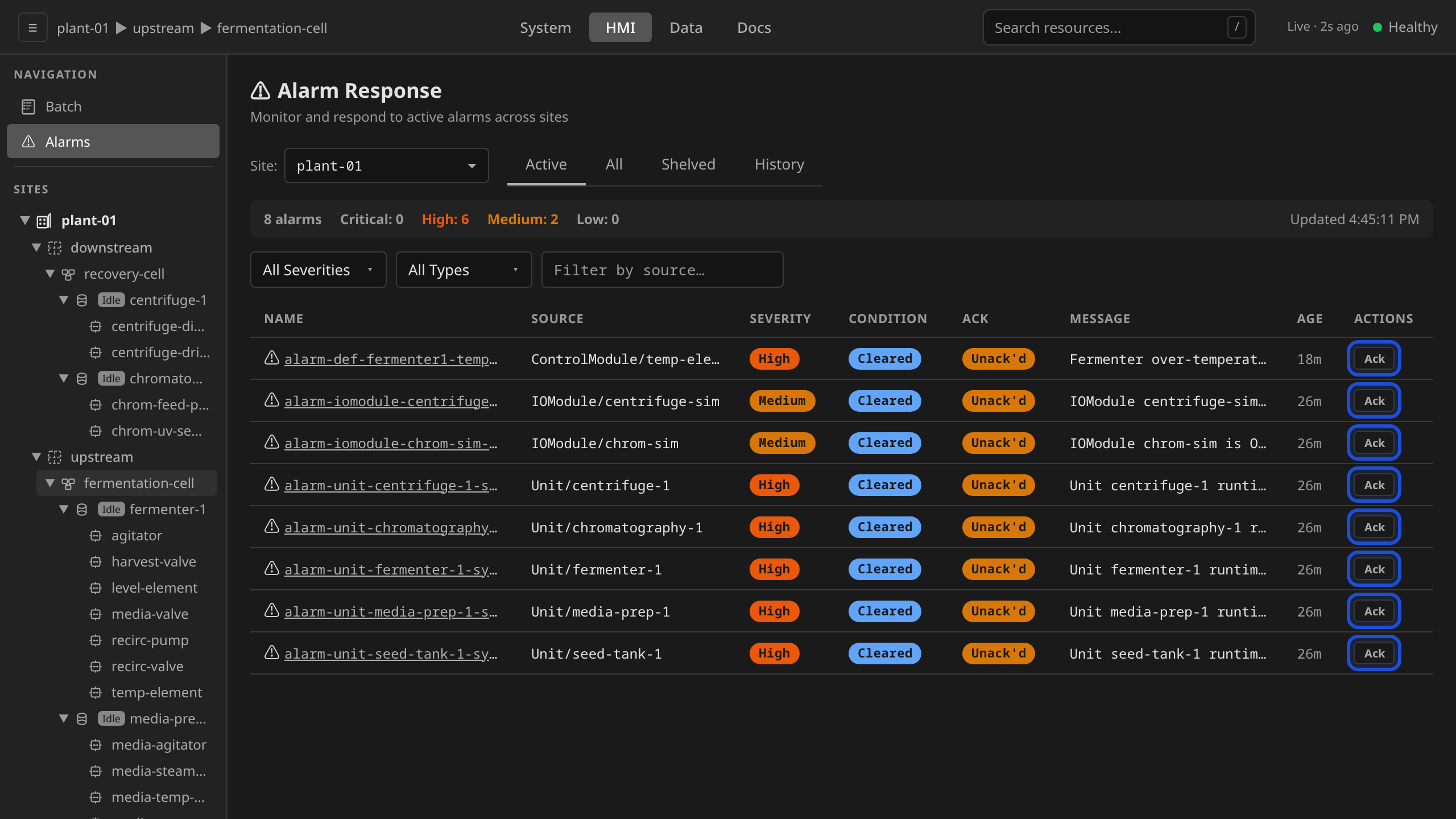Image resolution: width=1456 pixels, height=819 pixels.
Task: Switch to the Data top tab
Action: coord(686,27)
